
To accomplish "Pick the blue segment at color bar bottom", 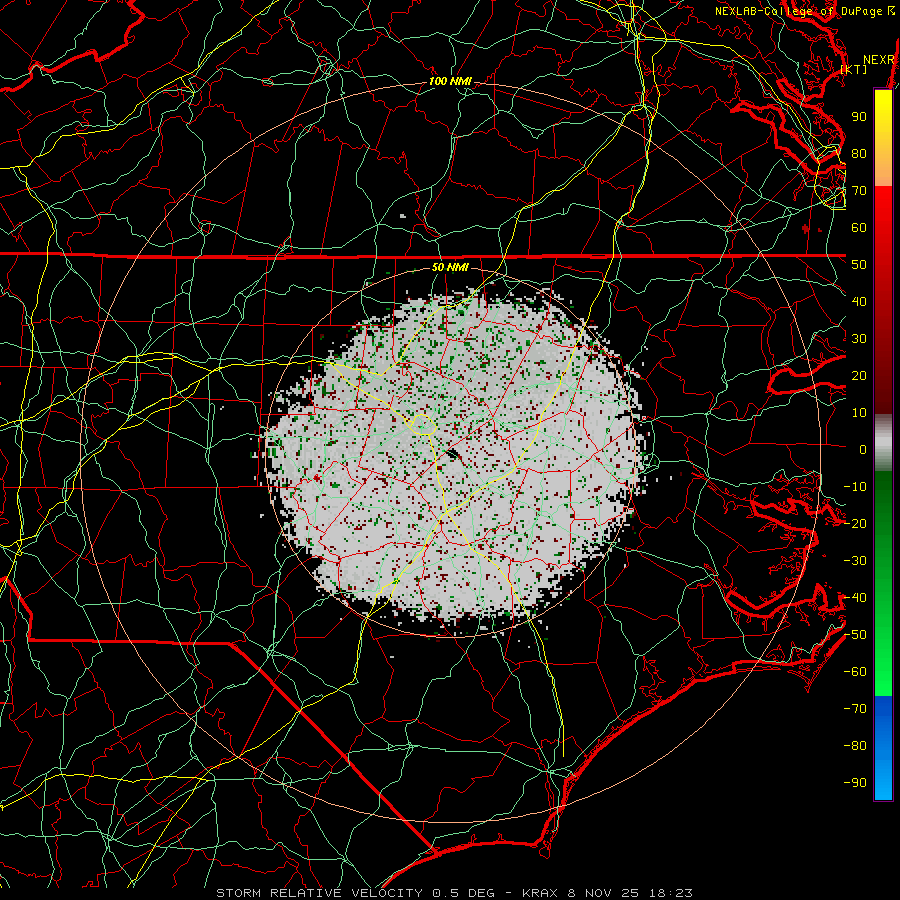I will point(883,748).
